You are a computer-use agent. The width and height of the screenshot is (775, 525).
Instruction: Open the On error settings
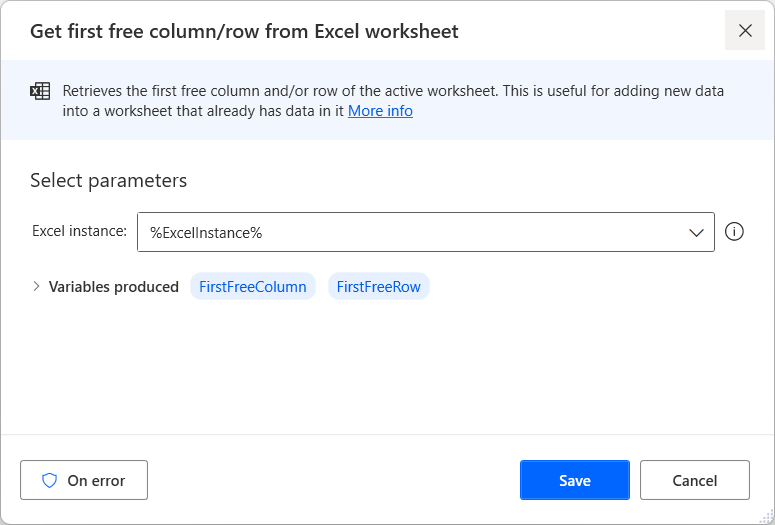pos(84,480)
